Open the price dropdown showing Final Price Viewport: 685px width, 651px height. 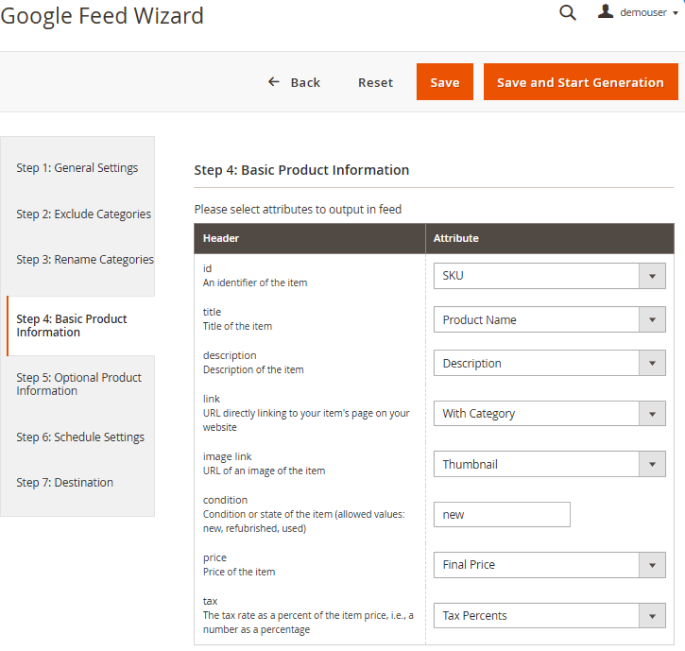pyautogui.click(x=550, y=565)
